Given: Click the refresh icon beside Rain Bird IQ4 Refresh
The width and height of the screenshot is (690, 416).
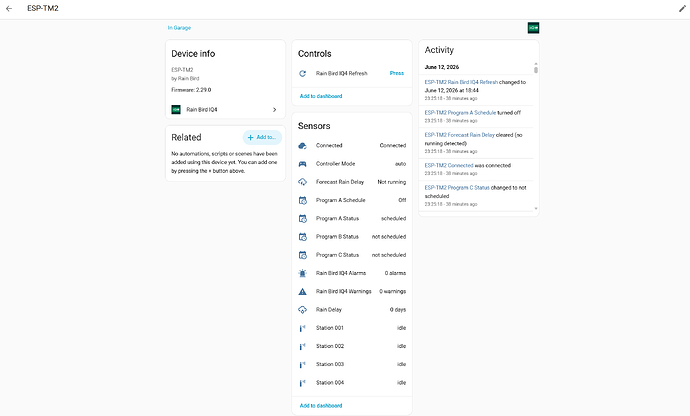Looking at the screenshot, I should pos(302,74).
